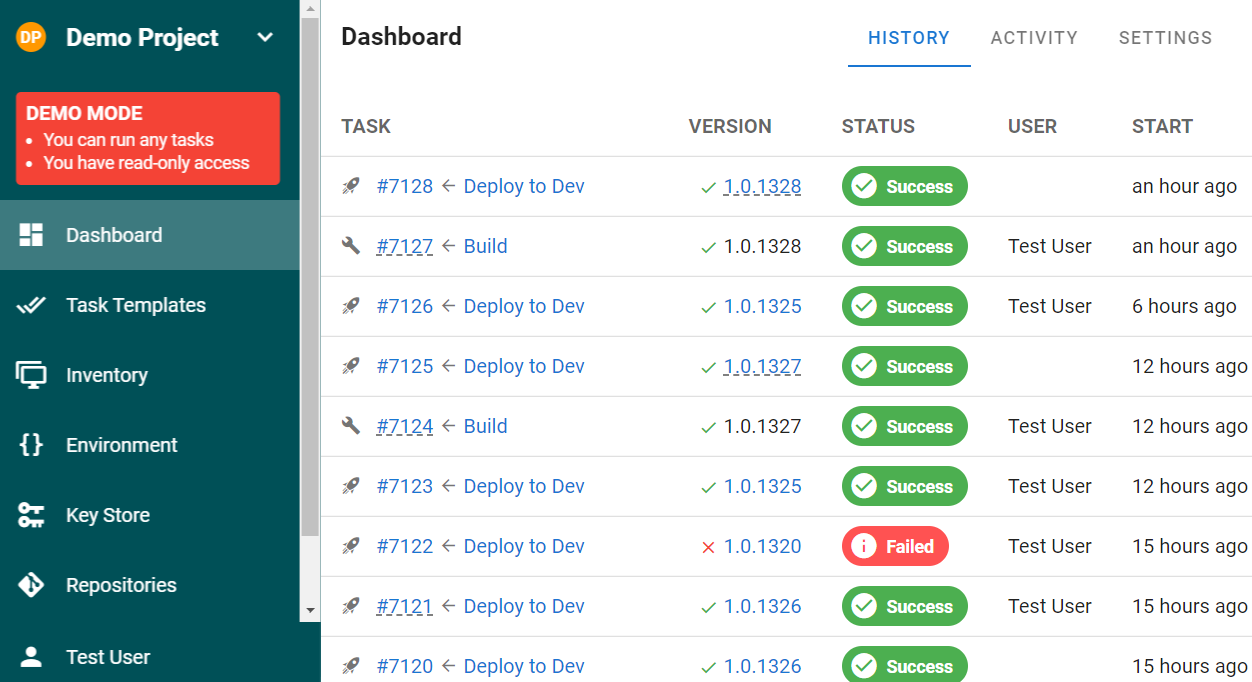Open the Dashboard section from the sidebar
This screenshot has width=1252, height=682.
[x=113, y=235]
